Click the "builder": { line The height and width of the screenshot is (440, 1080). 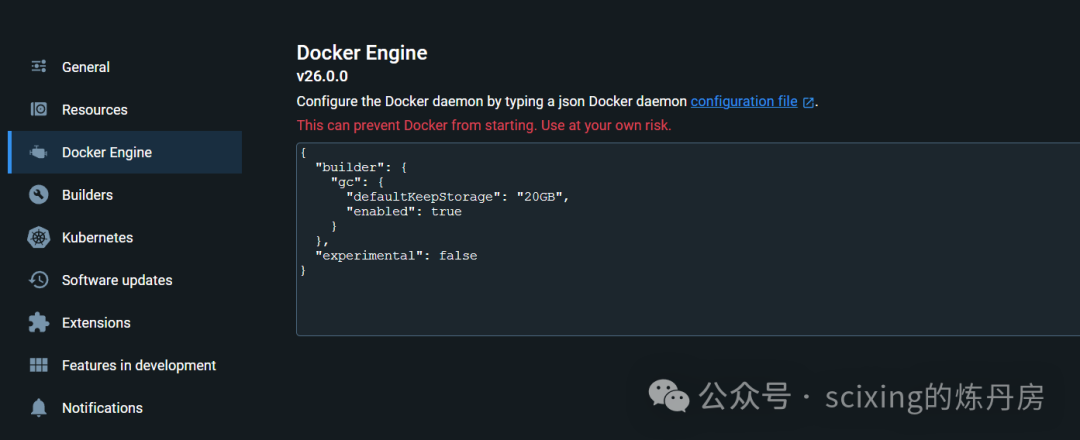click(362, 167)
